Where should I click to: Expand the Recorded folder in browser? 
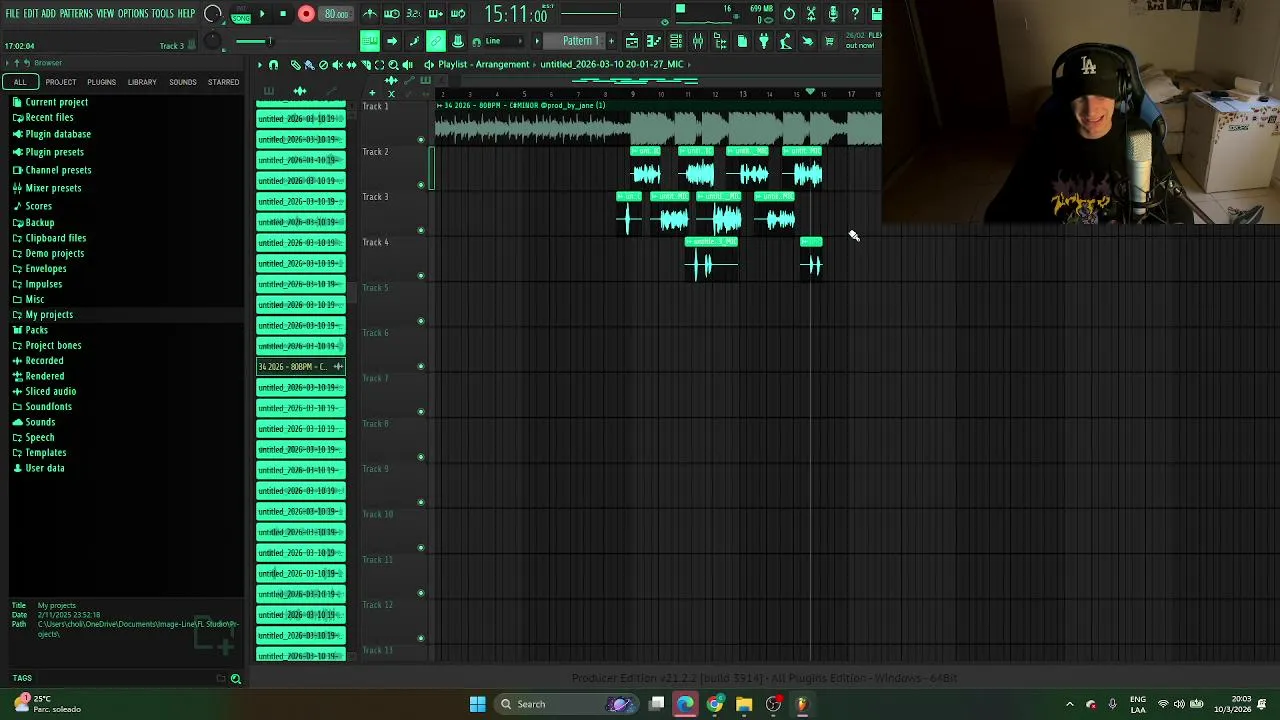pyautogui.click(x=44, y=361)
